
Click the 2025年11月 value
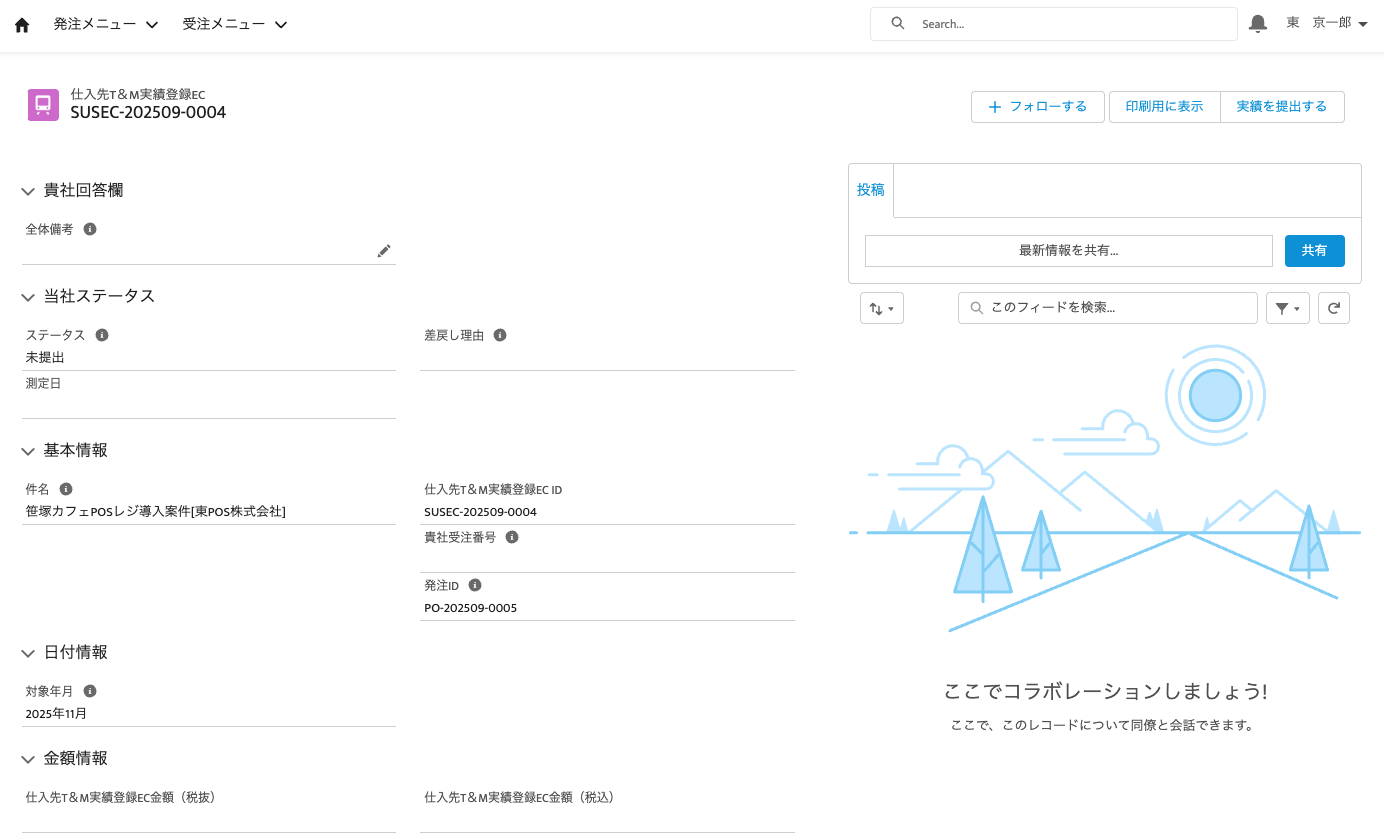[x=56, y=714]
